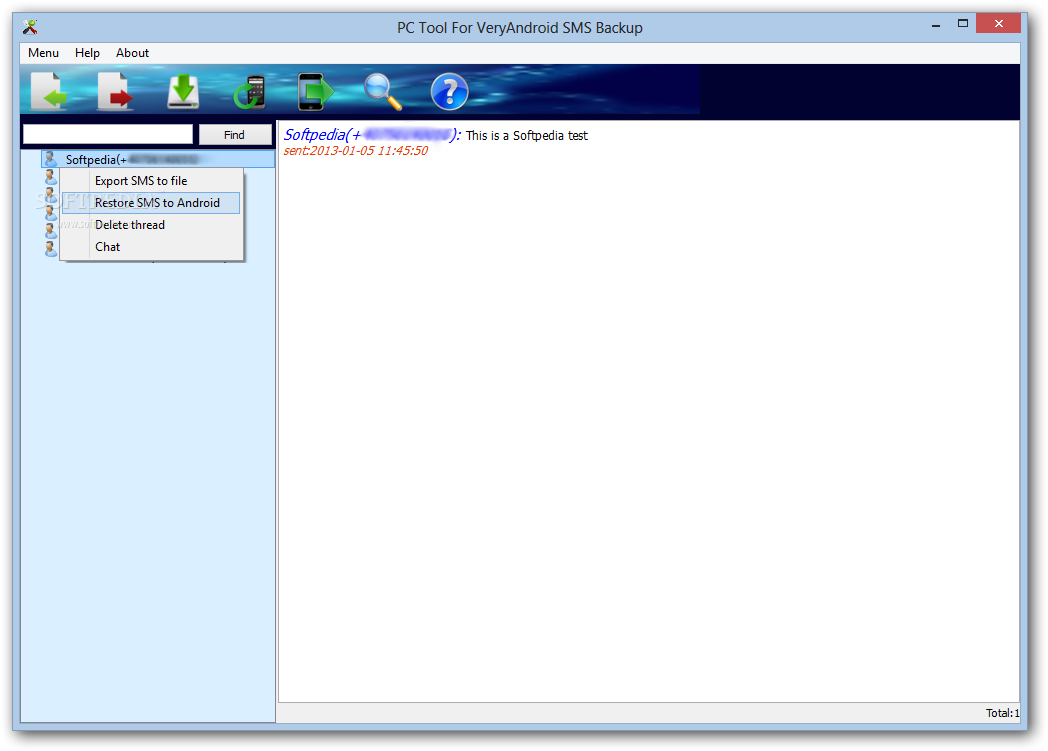Viewport: 1048px width, 751px height.
Task: Click the magnifying glass search icon
Action: click(x=382, y=92)
